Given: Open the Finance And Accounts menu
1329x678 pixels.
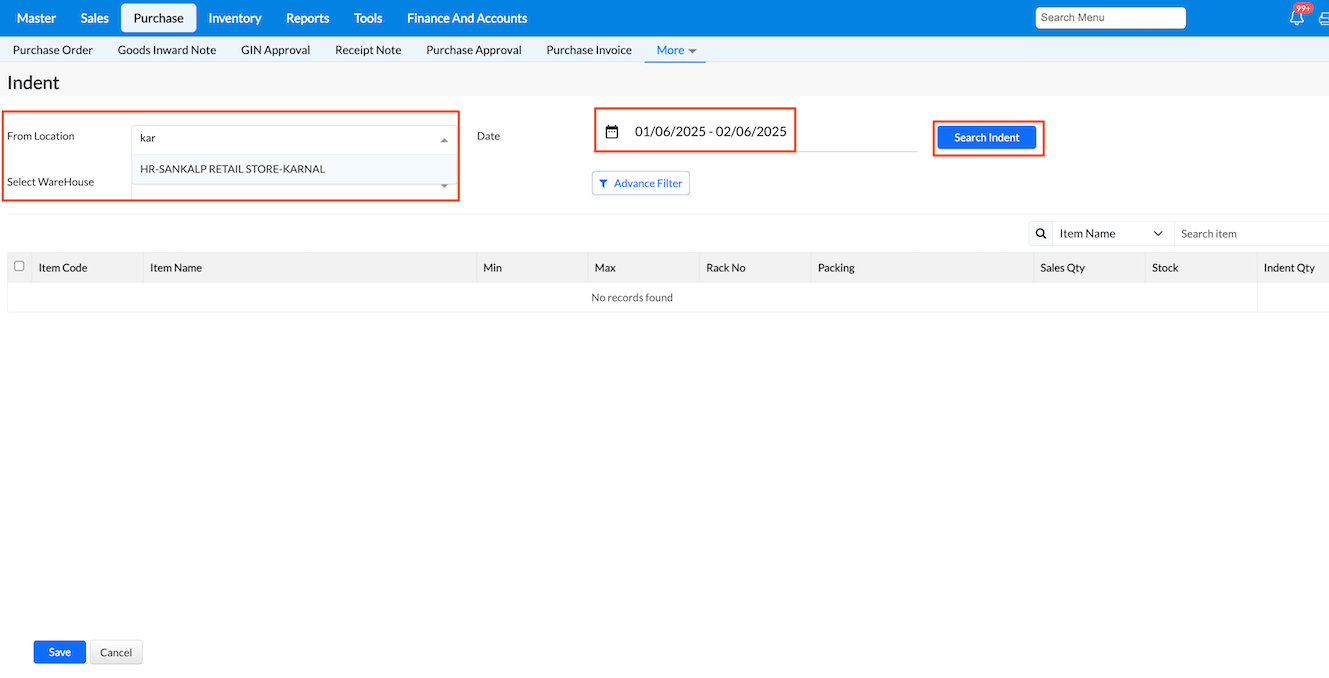Looking at the screenshot, I should [x=467, y=18].
